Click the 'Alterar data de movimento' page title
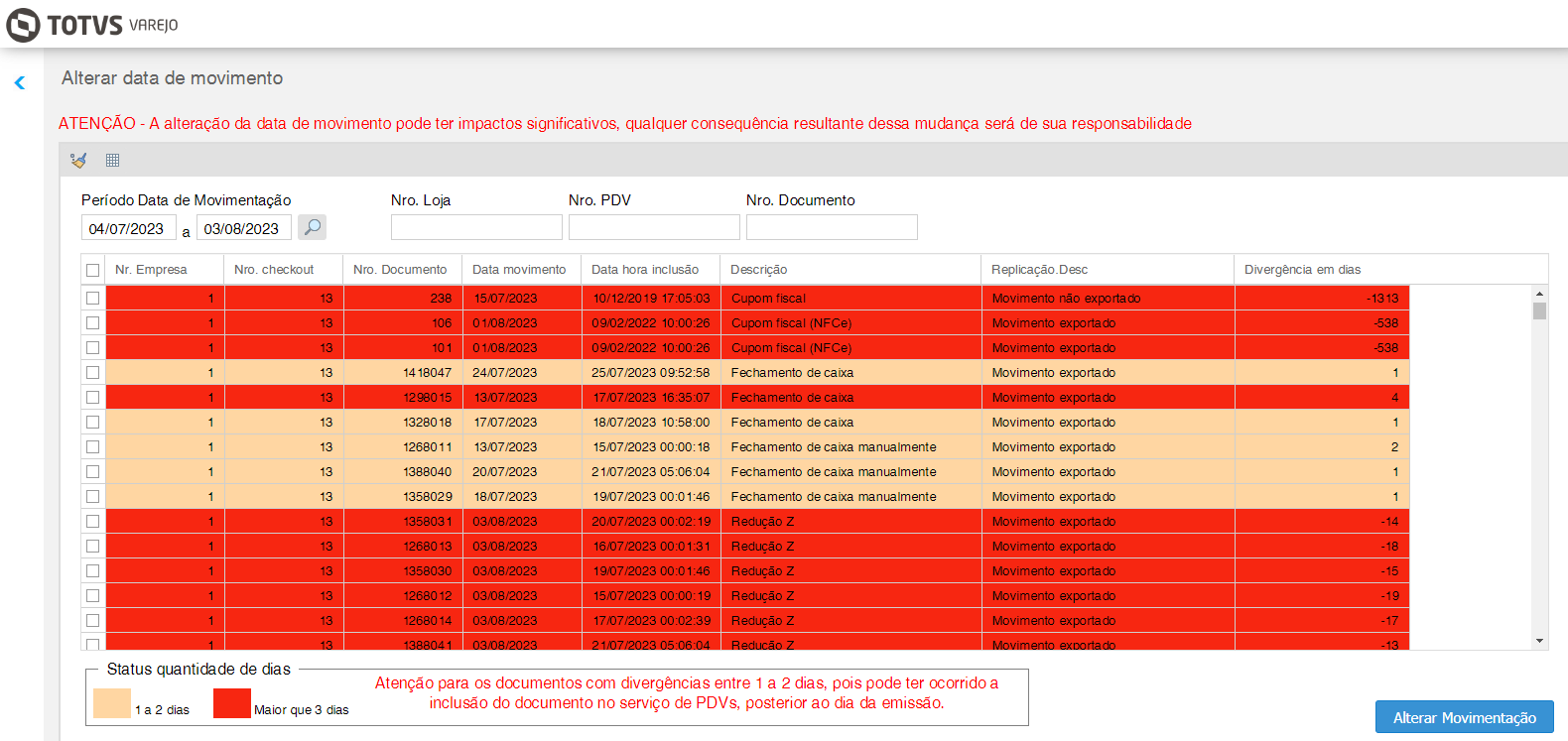Image resolution: width=1568 pixels, height=741 pixels. (x=173, y=77)
